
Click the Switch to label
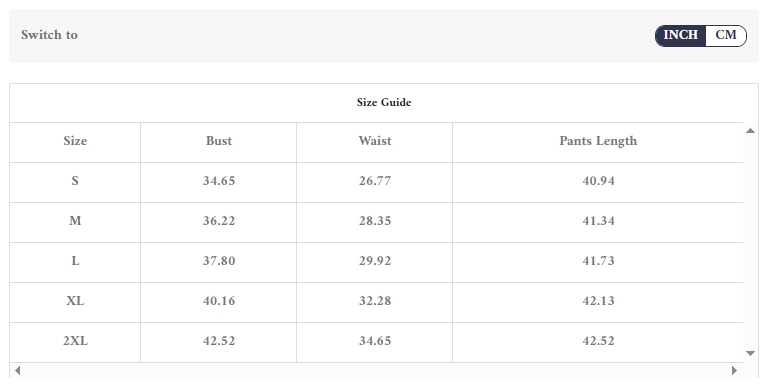coord(49,35)
